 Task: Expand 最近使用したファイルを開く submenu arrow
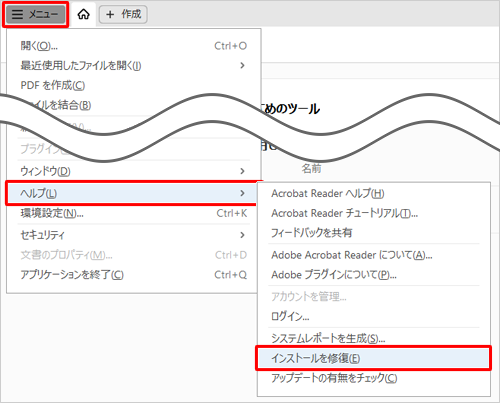pyautogui.click(x=242, y=65)
